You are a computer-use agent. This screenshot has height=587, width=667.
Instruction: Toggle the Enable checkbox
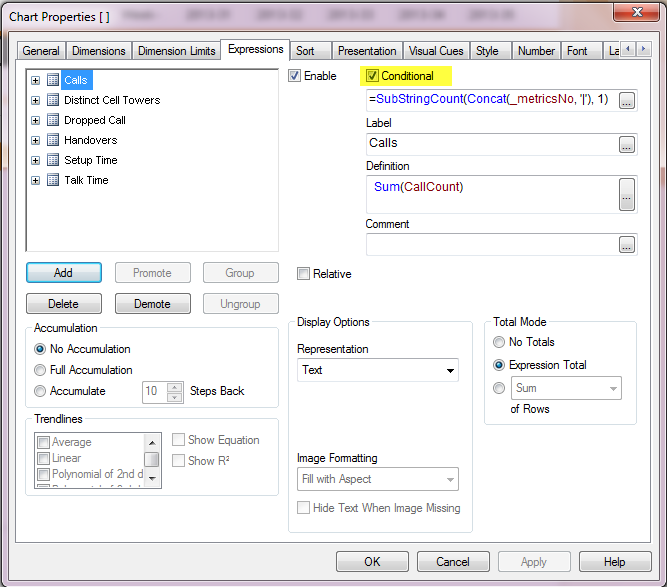294,76
